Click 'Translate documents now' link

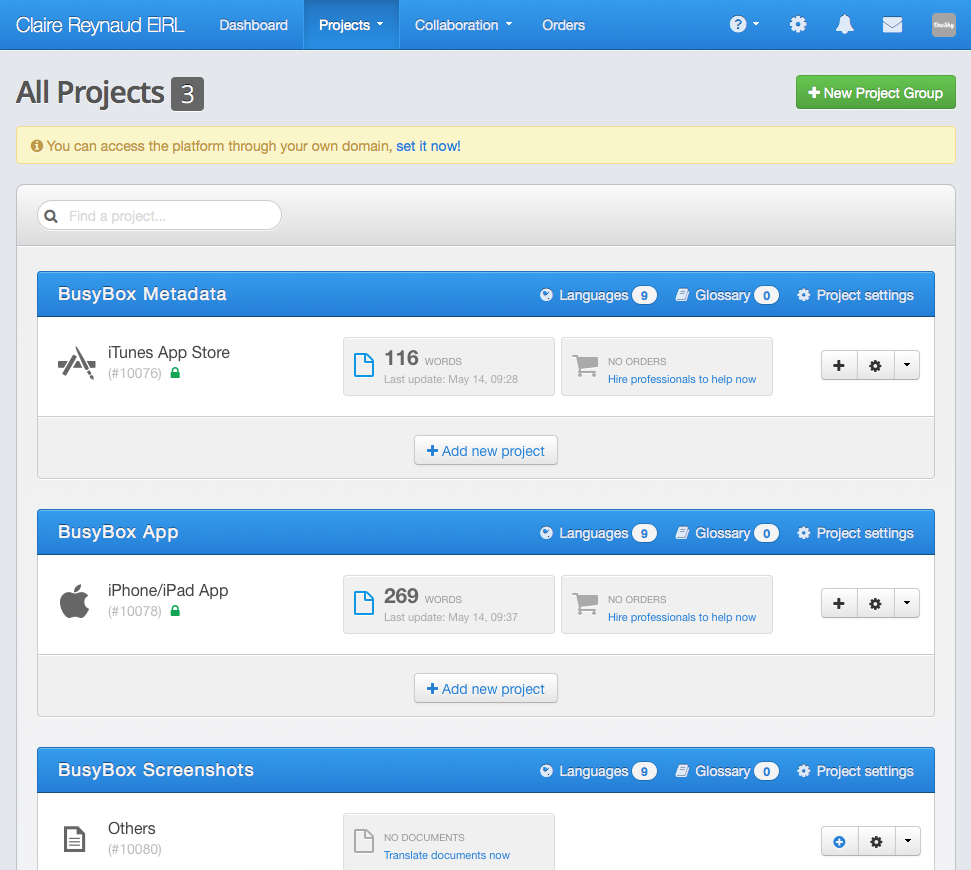(446, 855)
